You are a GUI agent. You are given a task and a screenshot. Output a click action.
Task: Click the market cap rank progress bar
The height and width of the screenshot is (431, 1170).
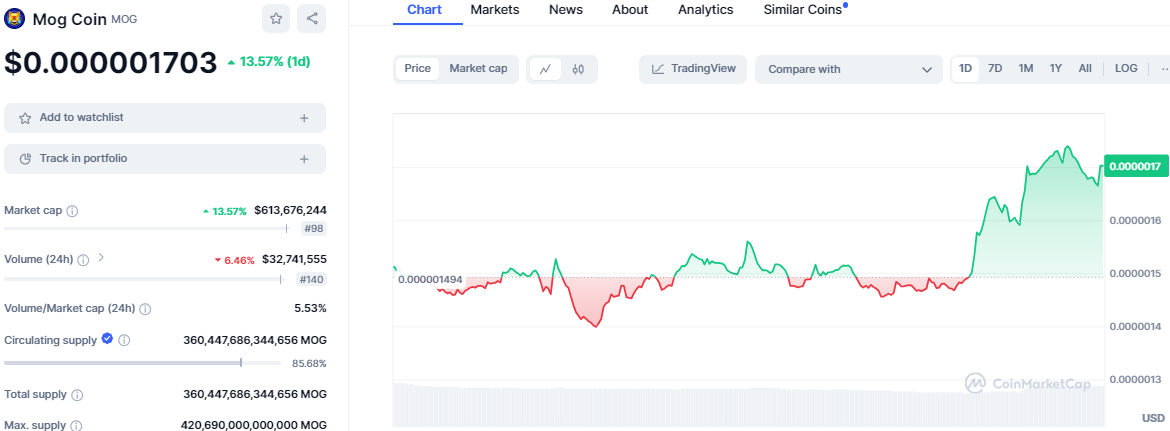(x=146, y=229)
